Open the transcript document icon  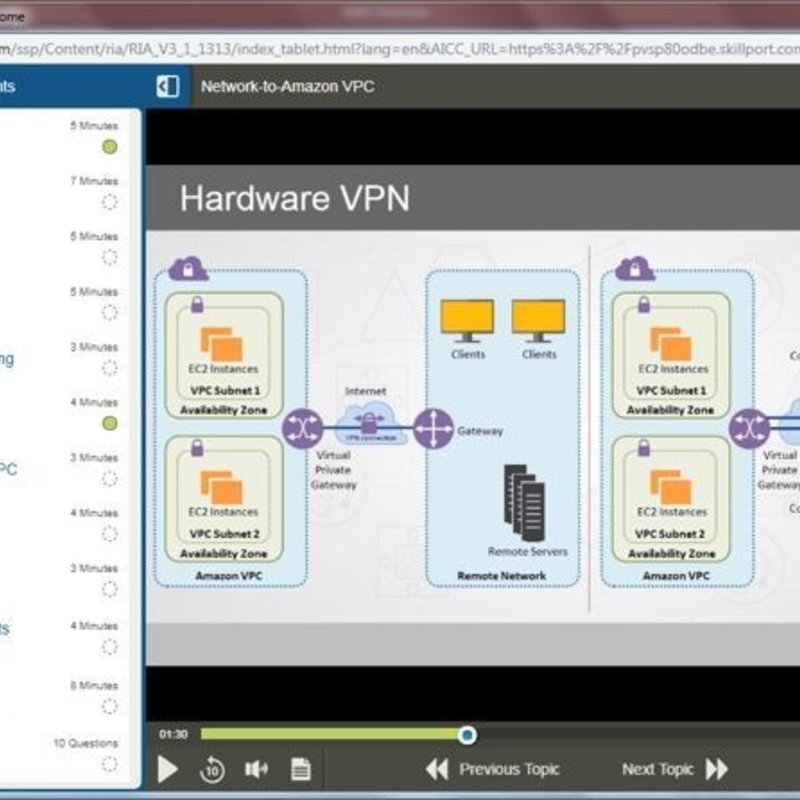[x=301, y=769]
